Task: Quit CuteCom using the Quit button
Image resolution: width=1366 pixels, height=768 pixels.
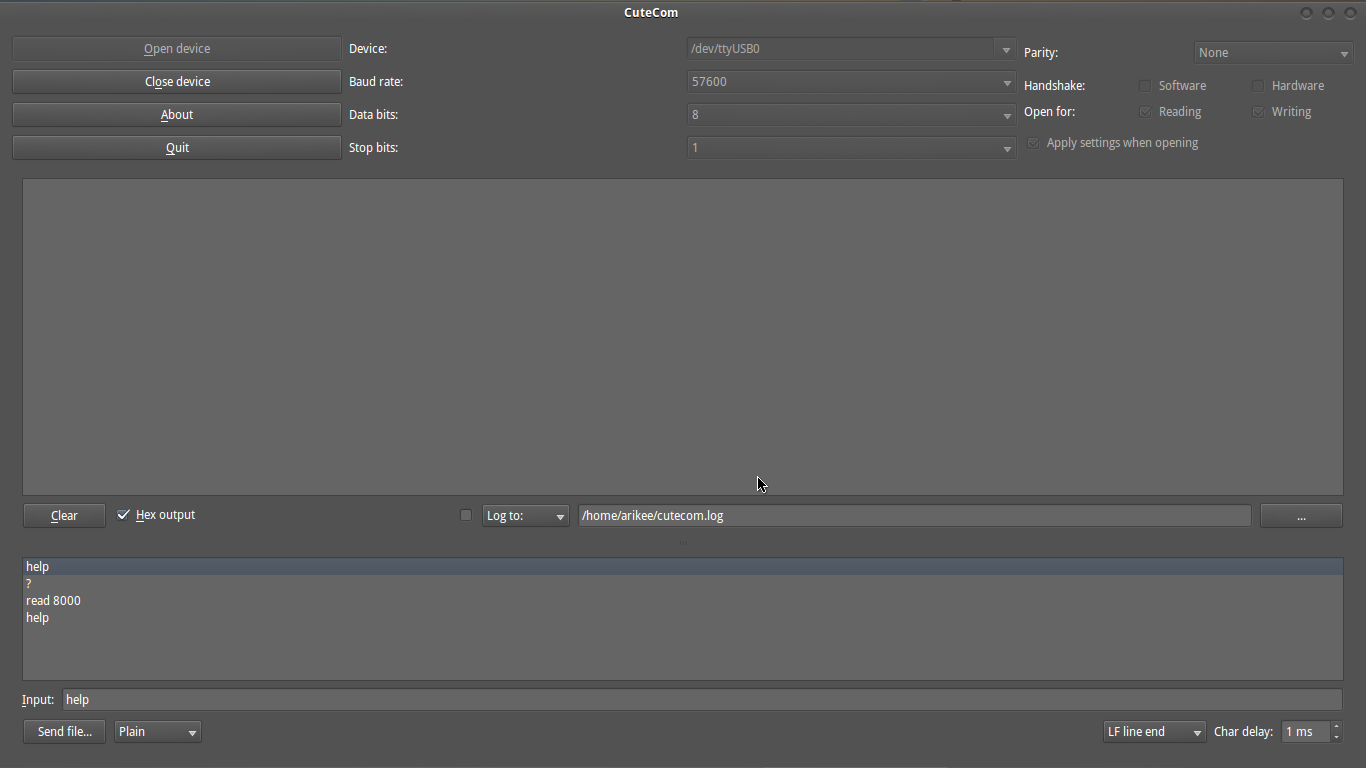Action: 177,148
